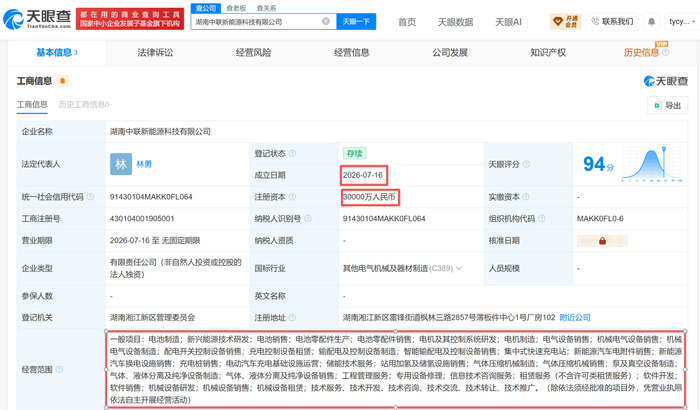
Task: Click the 纳税人识别号 value 91430104MAKK0FL064
Action: pyautogui.click(x=384, y=218)
